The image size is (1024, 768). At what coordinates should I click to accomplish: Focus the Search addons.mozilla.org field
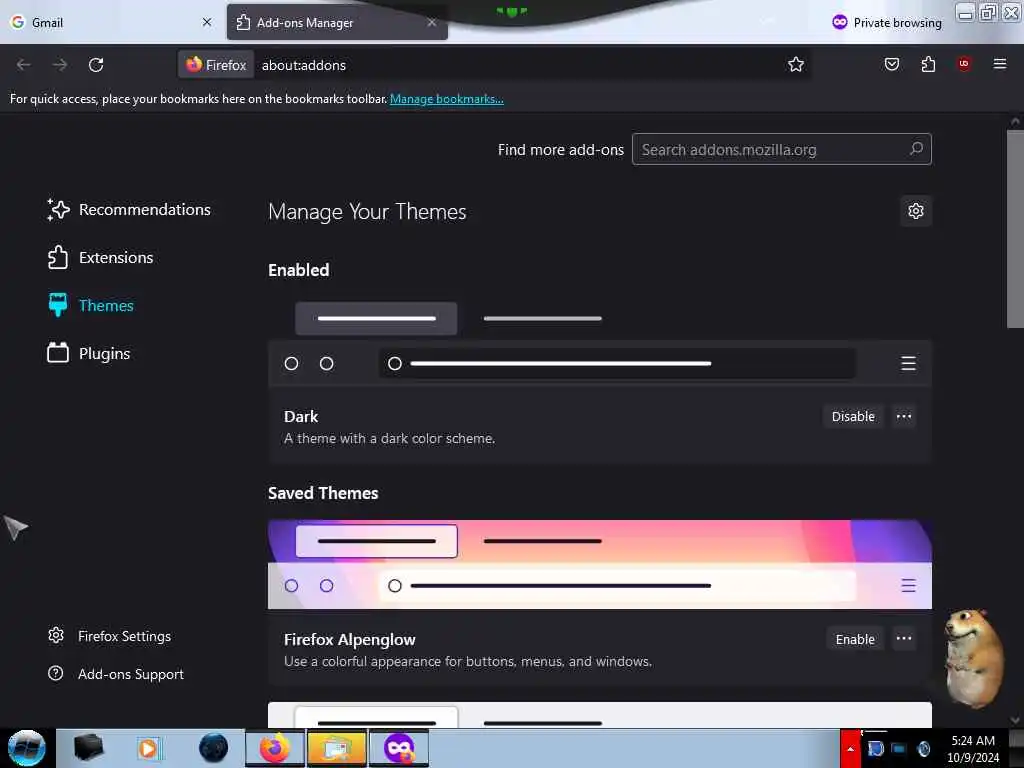[x=782, y=149]
